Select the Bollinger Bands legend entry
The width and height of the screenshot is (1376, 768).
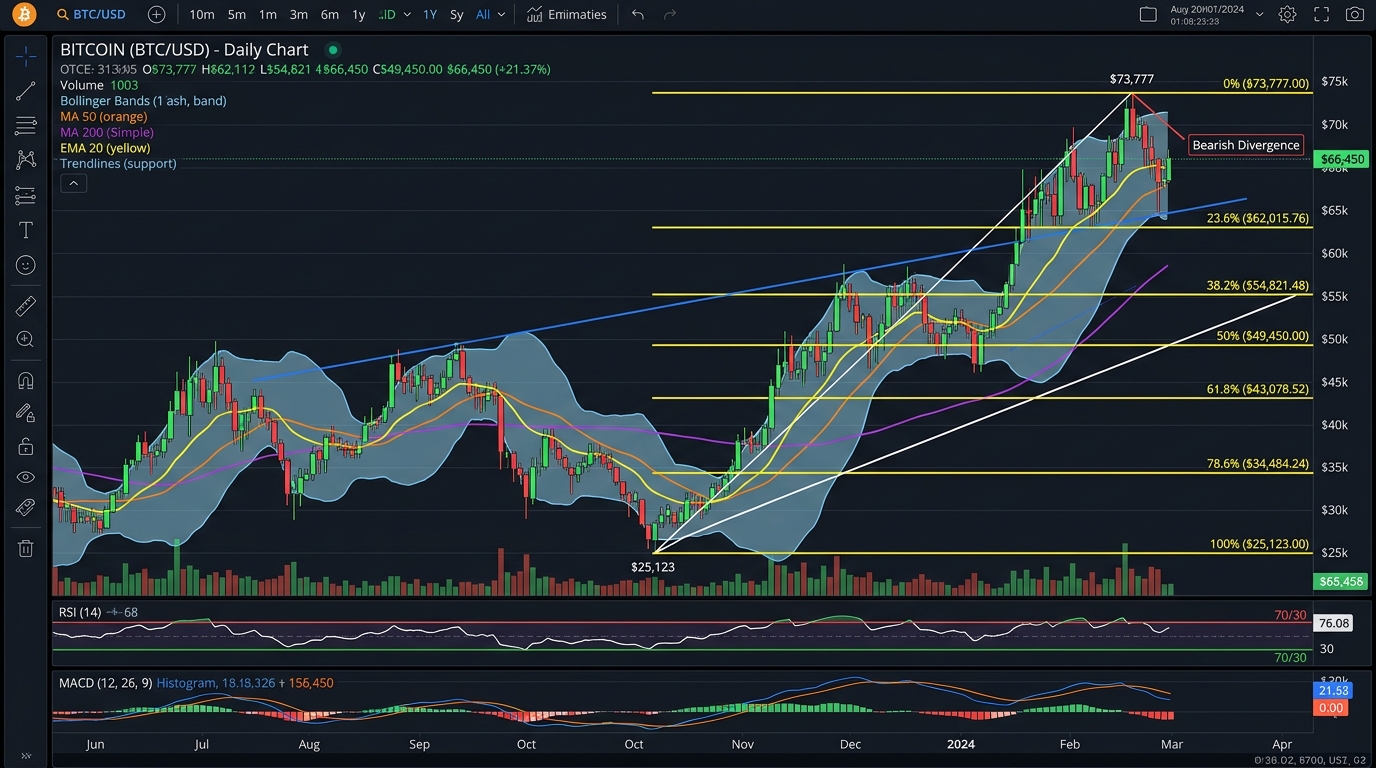143,101
